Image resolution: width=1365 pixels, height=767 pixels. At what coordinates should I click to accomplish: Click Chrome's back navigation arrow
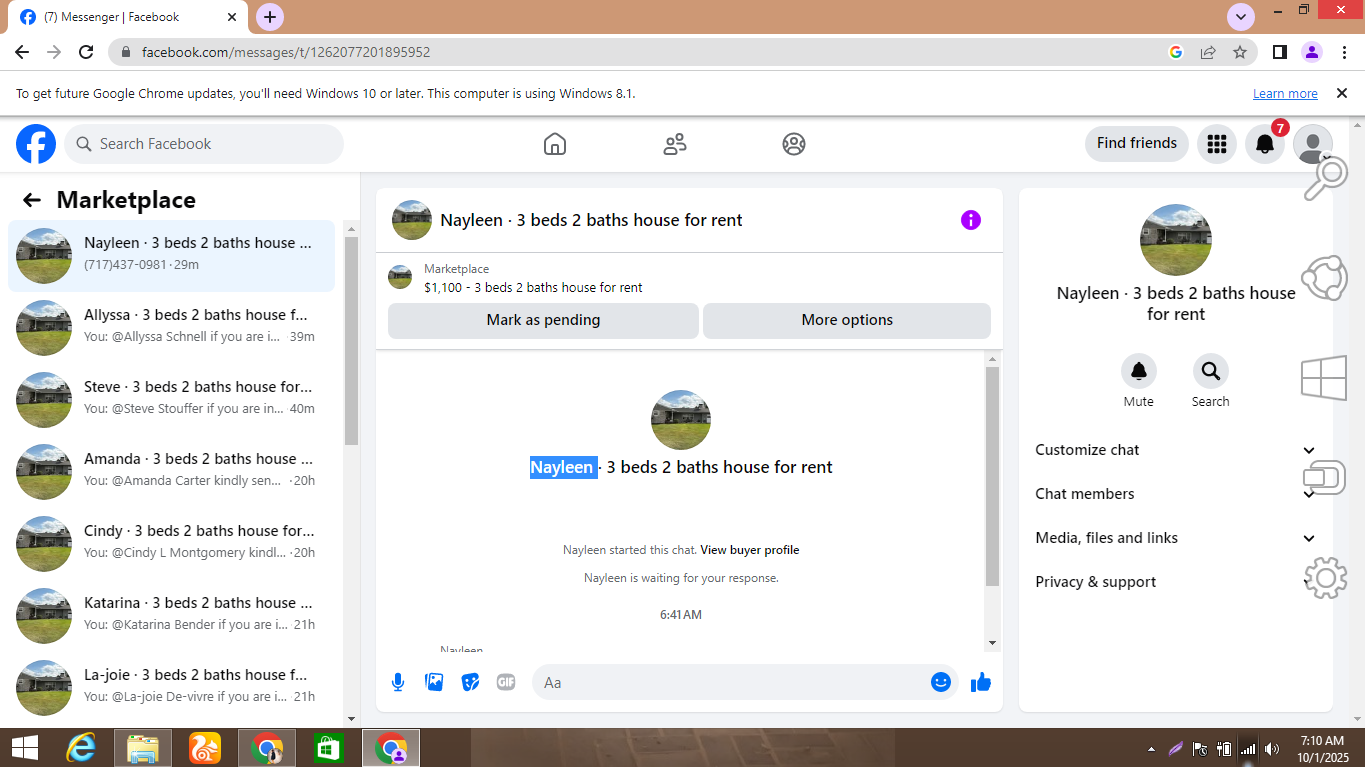22,52
